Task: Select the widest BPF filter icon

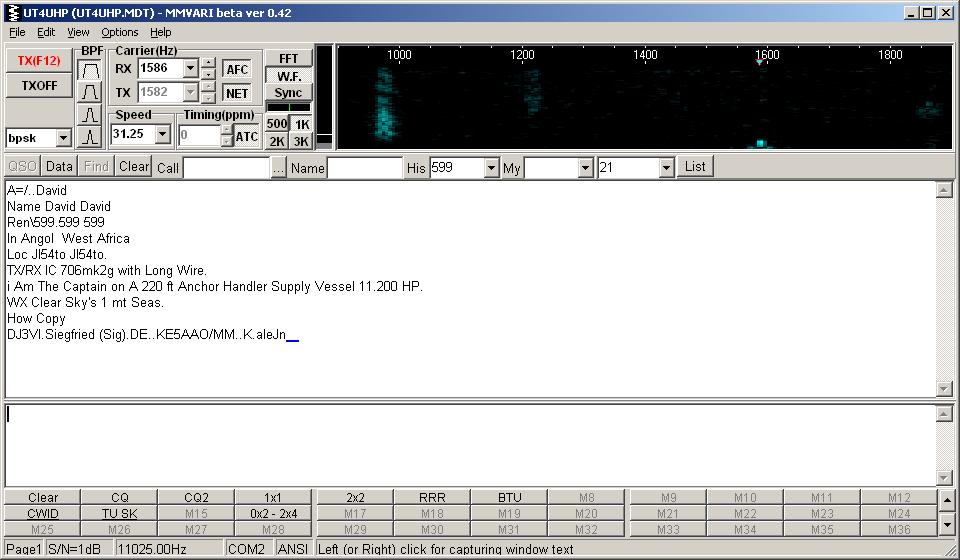Action: coord(90,70)
